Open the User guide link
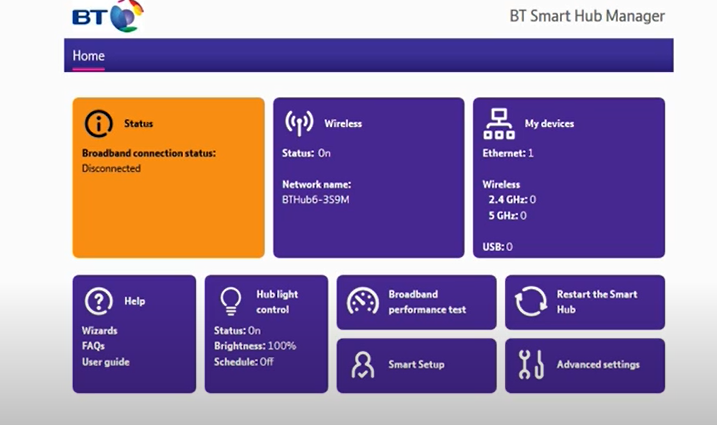 [105, 362]
